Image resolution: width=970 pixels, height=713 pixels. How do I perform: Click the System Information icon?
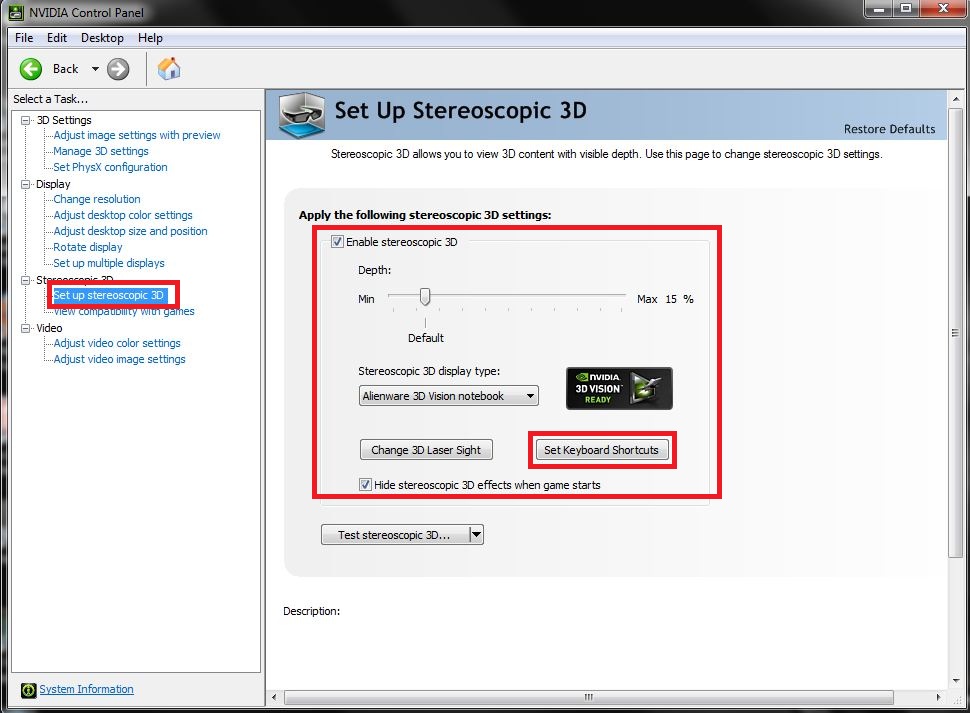tap(28, 690)
